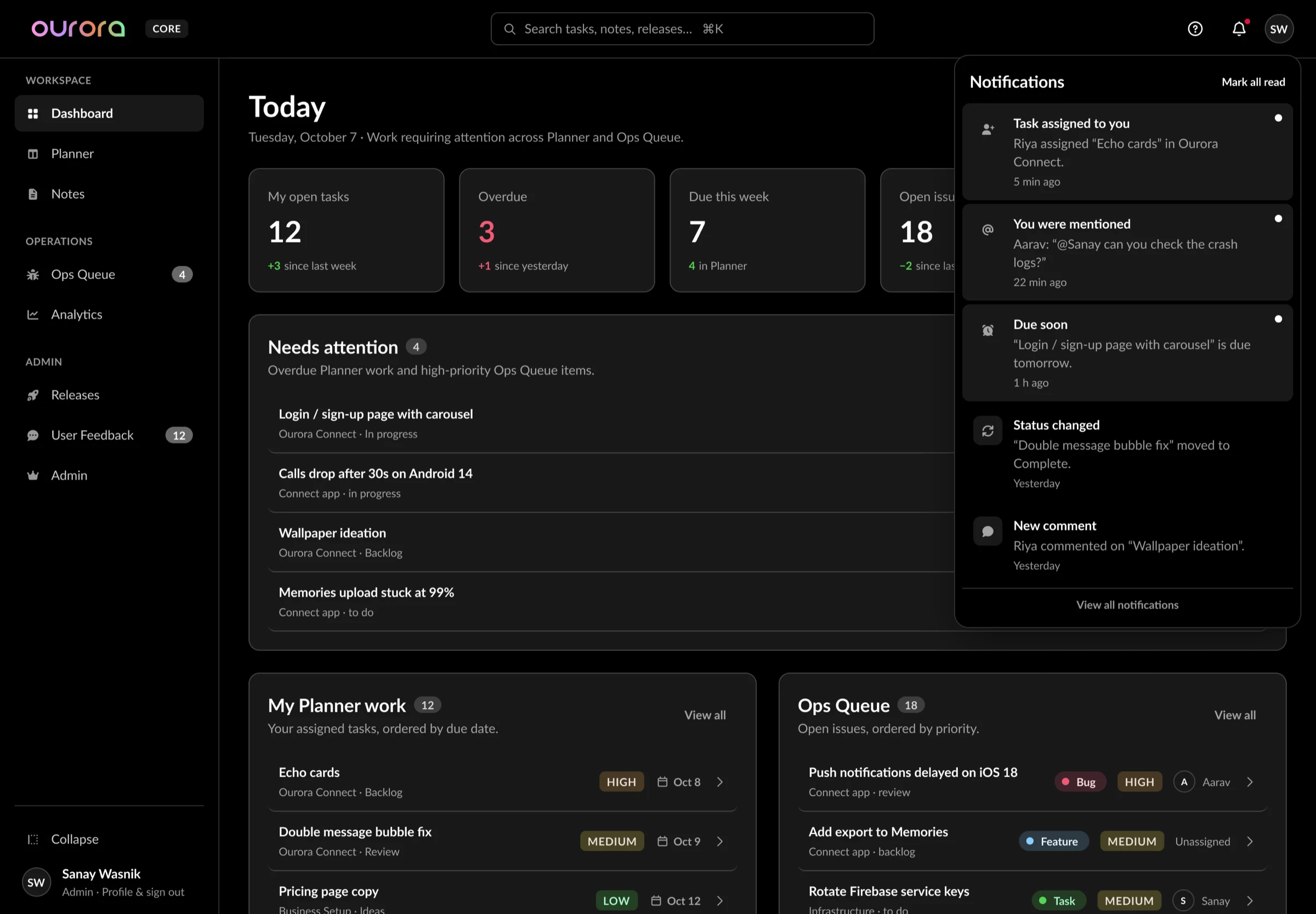
Task: Click the Task type tag
Action: pyautogui.click(x=1058, y=901)
